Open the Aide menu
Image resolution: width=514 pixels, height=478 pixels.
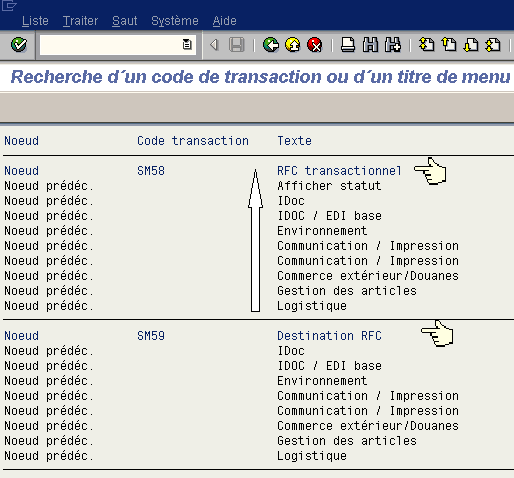coord(225,21)
